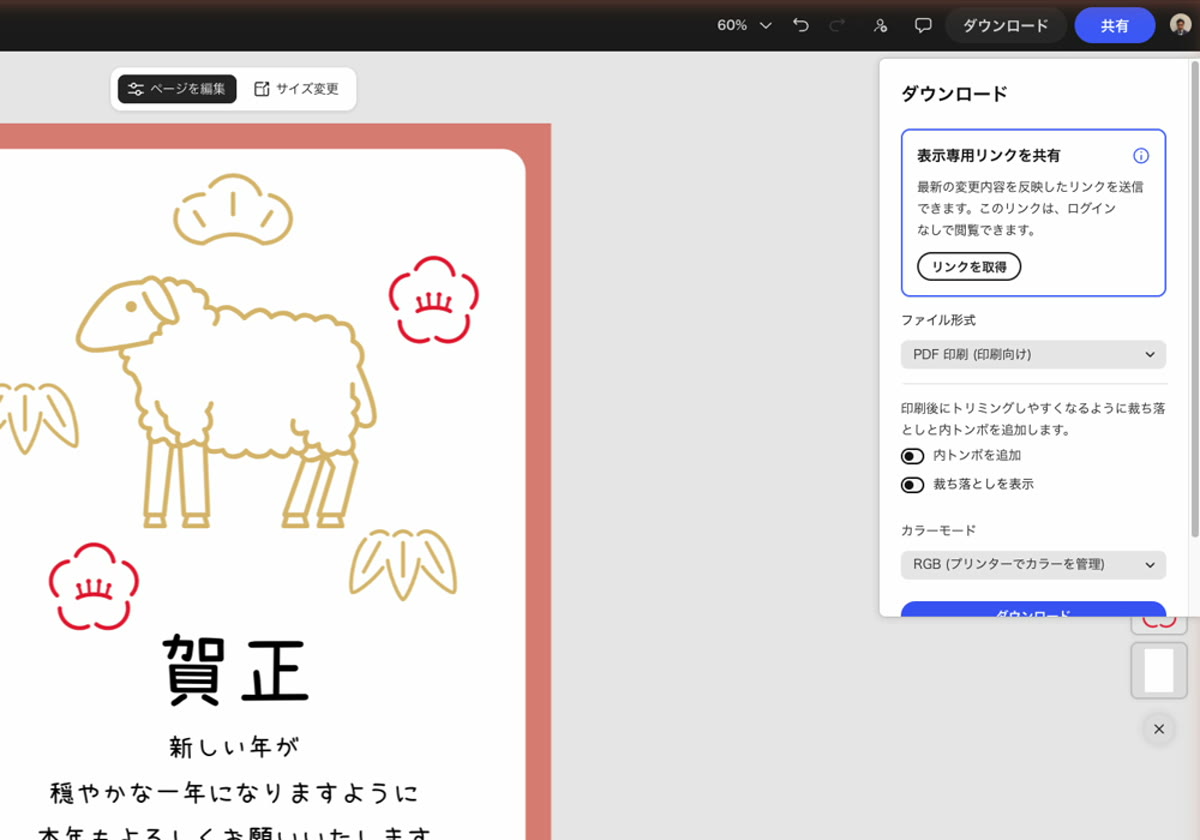Click the ファイル形式 label
This screenshot has width=1200, height=840.
click(x=938, y=320)
